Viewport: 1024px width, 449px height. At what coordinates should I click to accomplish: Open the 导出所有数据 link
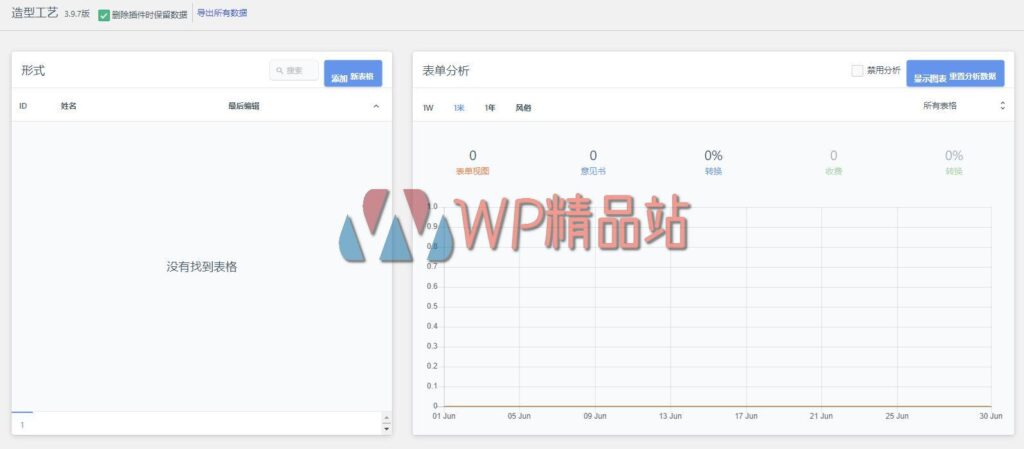[x=222, y=13]
